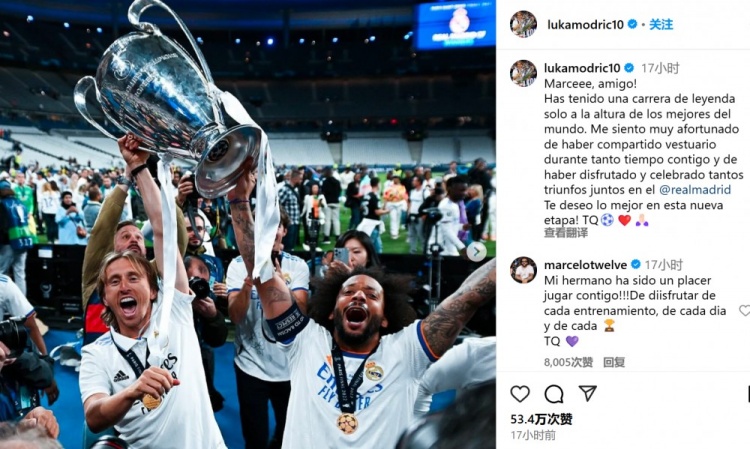Viewport: 750px width, 449px height.
Task: Like the post with the heart icon
Action: pos(520,394)
